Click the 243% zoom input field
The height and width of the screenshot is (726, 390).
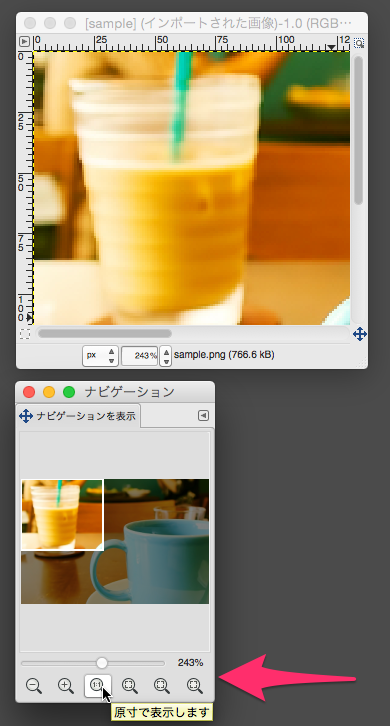pos(140,356)
